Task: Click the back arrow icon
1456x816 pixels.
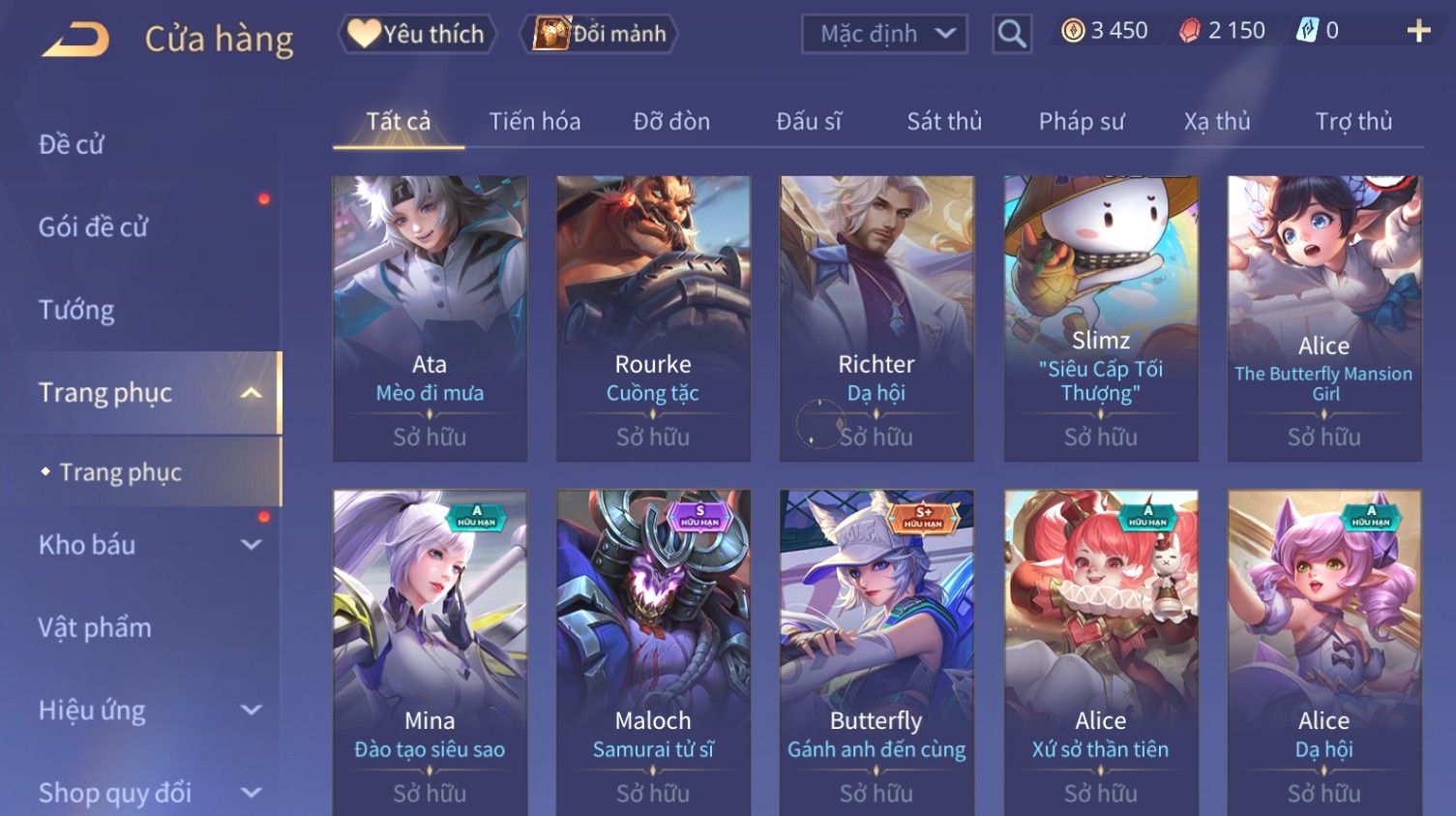Action: click(75, 40)
